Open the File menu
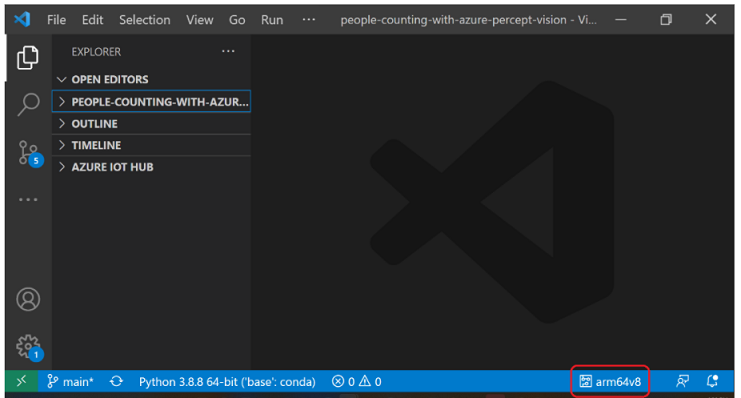 (x=56, y=20)
